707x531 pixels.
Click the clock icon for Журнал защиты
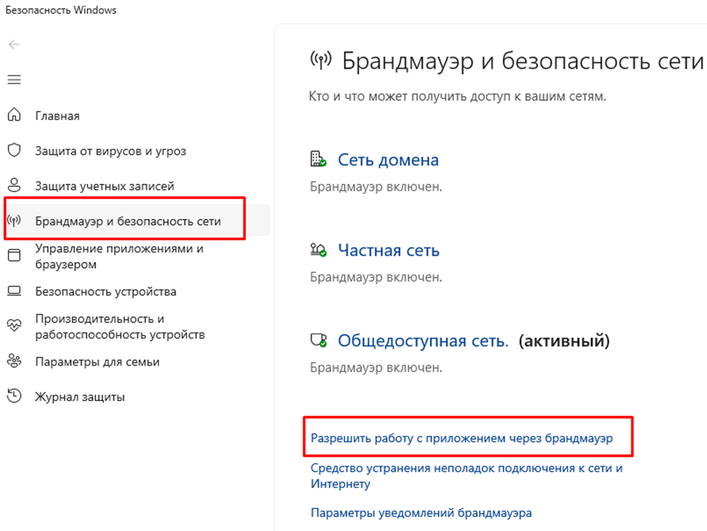click(14, 396)
